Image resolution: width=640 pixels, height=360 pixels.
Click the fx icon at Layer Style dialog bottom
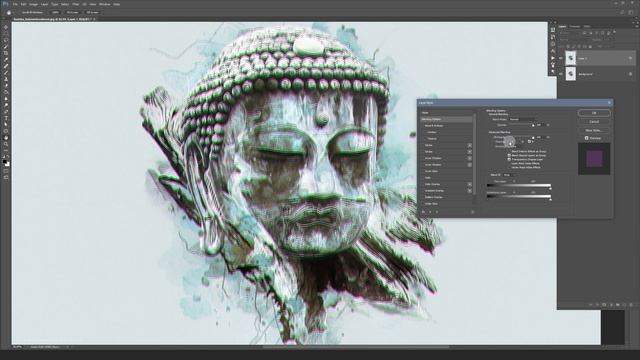(x=423, y=212)
